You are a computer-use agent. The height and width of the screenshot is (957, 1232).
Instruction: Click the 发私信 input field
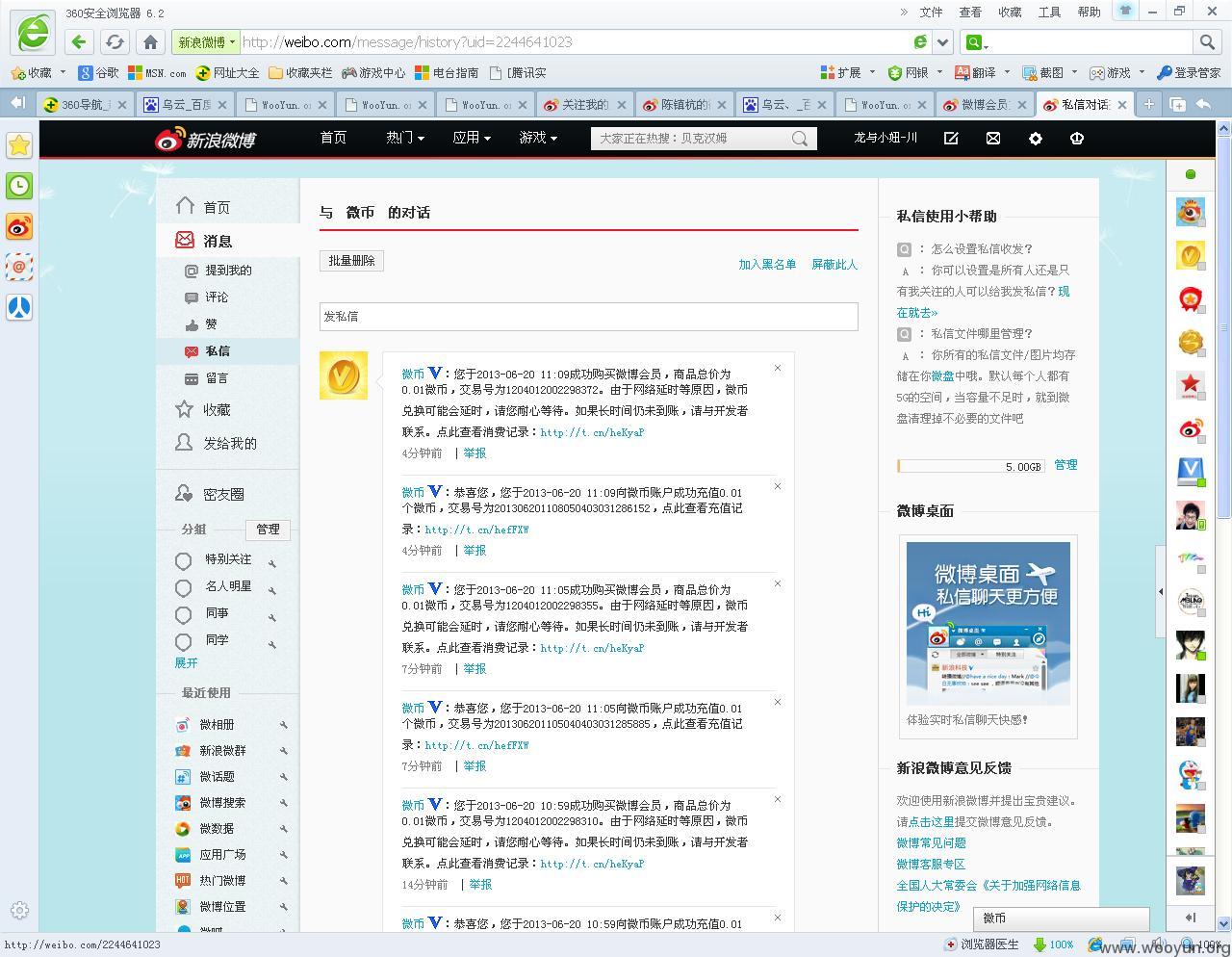coord(588,317)
